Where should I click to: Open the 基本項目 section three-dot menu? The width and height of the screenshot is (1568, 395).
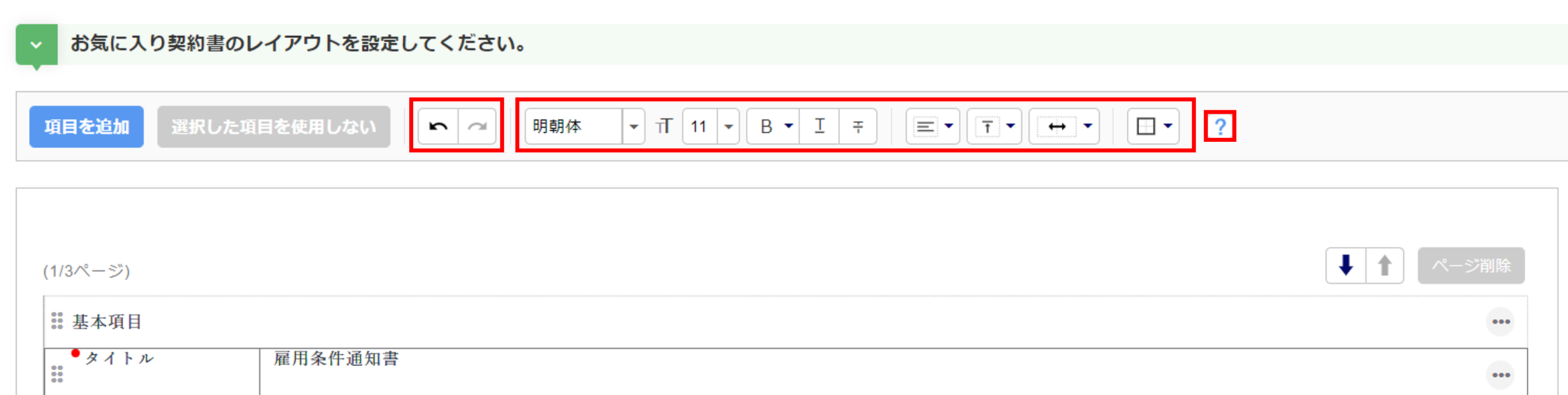(x=1500, y=322)
